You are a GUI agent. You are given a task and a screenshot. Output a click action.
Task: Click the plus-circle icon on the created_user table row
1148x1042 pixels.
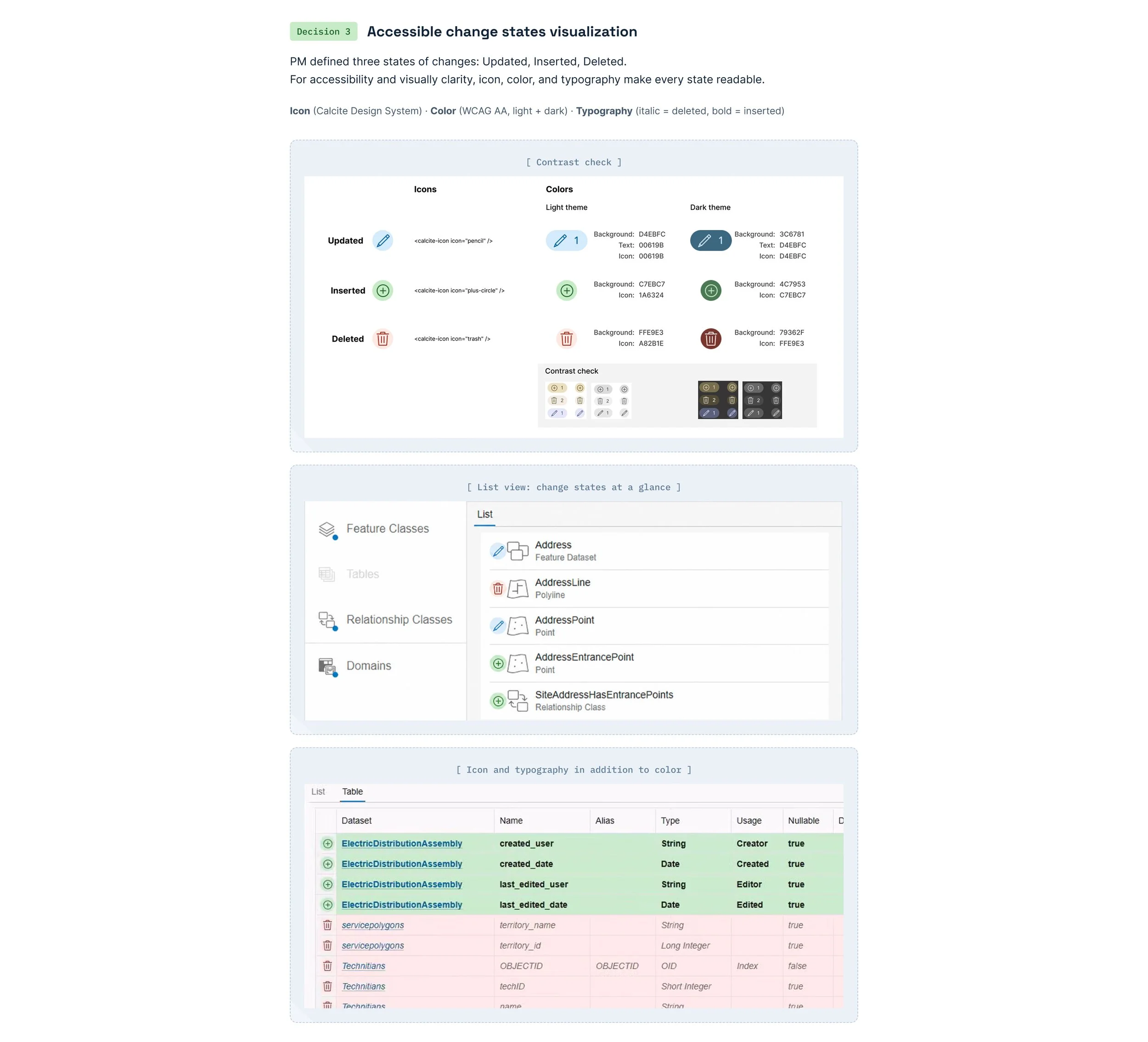point(327,844)
